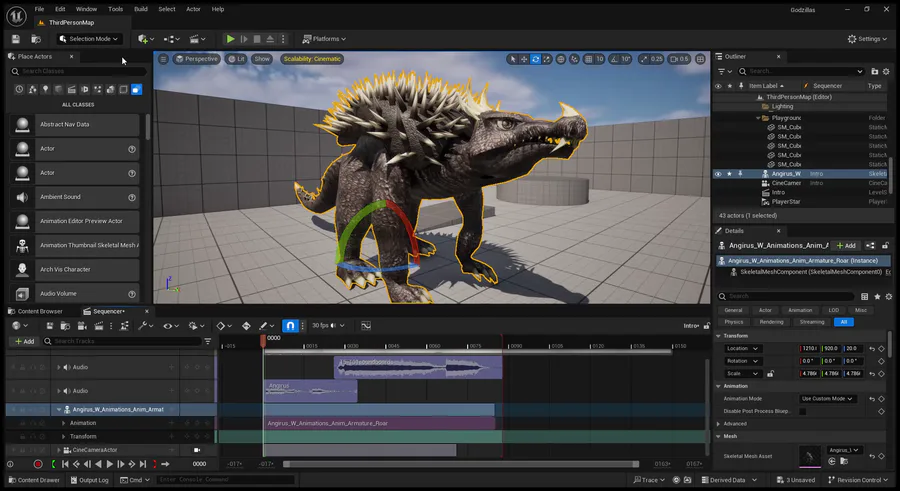Select the Rendering filter in Details

click(771, 322)
